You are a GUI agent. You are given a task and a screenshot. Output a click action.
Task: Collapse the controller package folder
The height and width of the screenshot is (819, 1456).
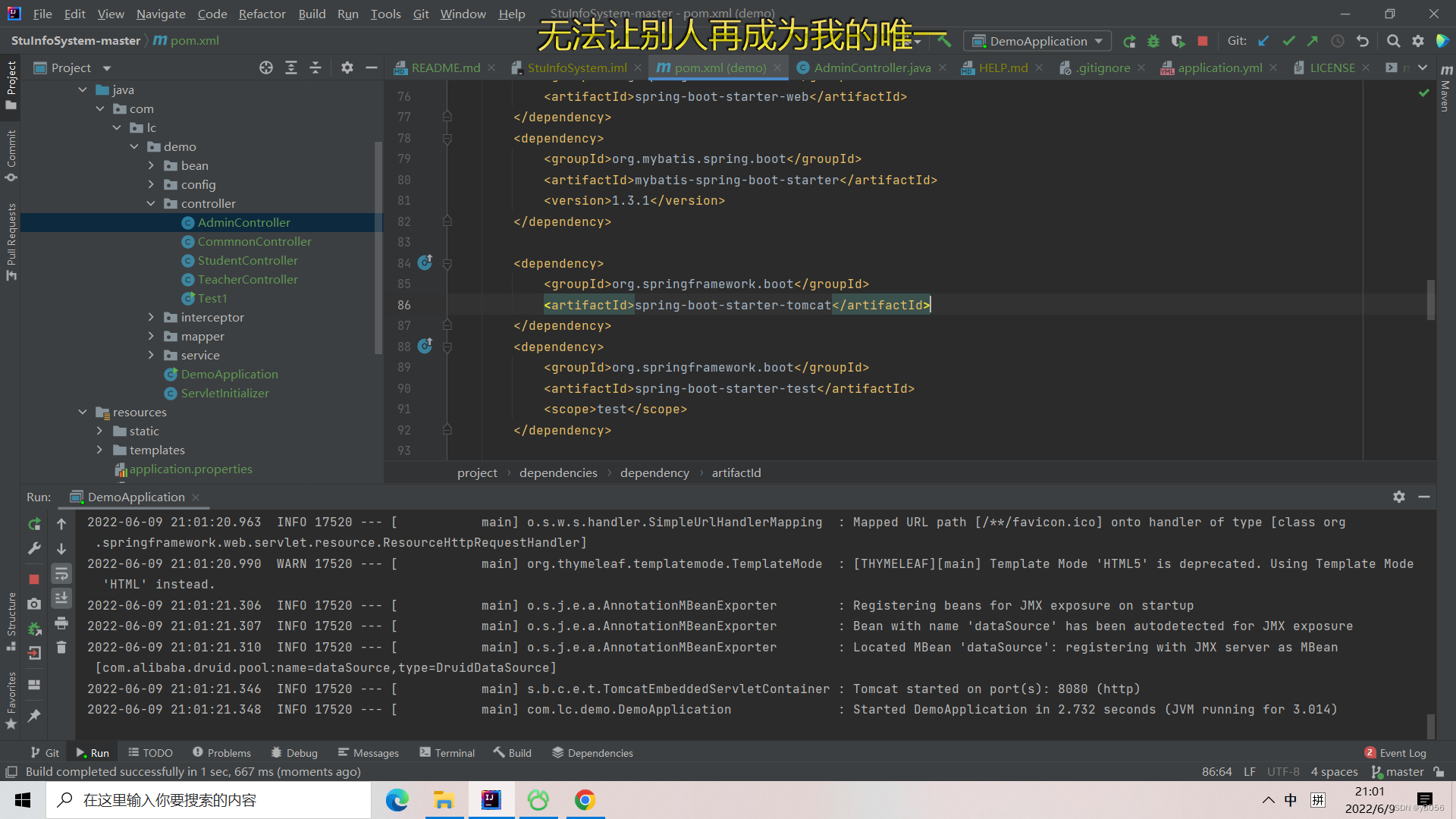coord(151,203)
